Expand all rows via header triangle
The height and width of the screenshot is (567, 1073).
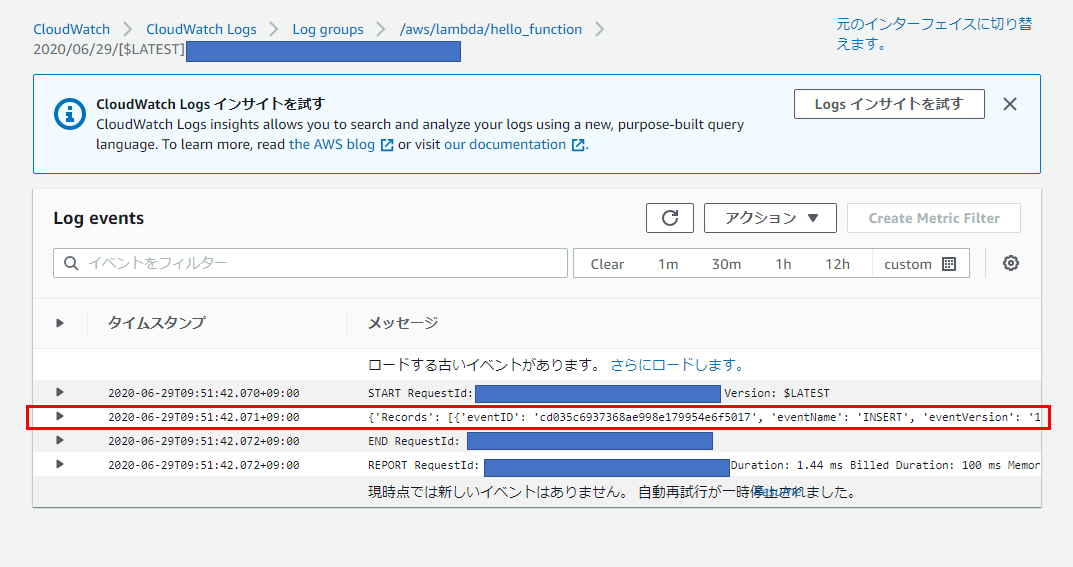tap(60, 323)
